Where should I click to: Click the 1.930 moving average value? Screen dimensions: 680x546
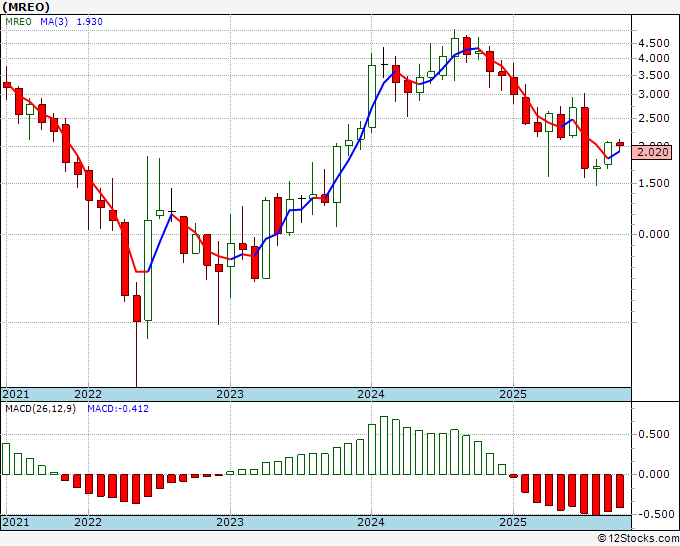(90, 21)
